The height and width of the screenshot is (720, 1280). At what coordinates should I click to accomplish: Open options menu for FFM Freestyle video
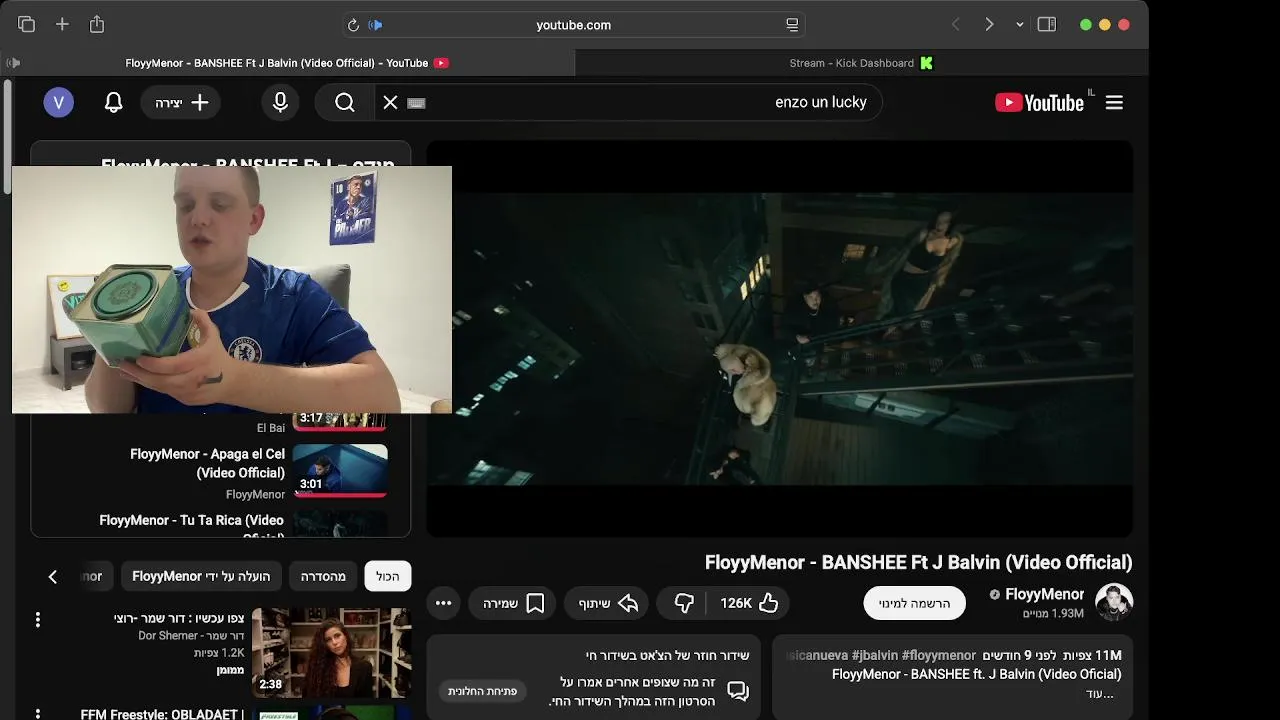click(38, 714)
